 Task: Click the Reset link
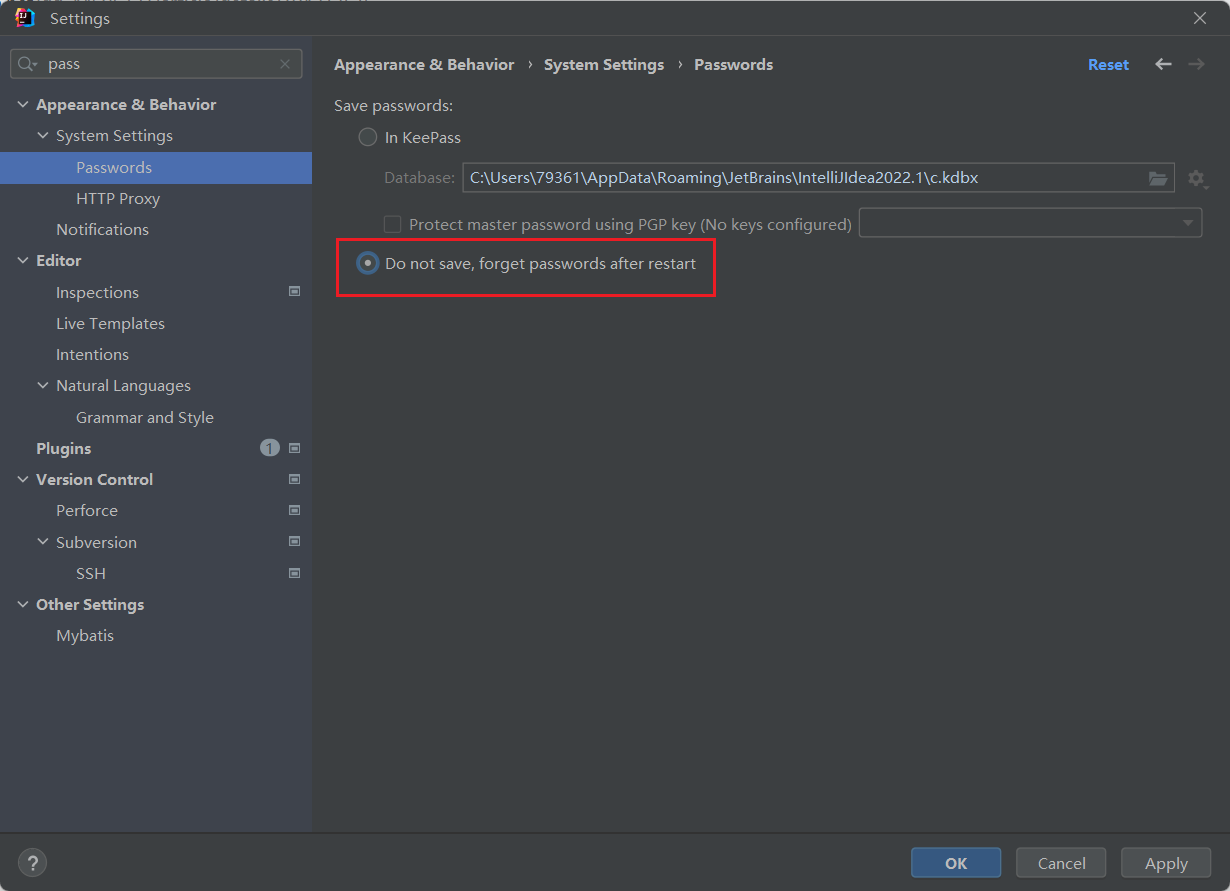pyautogui.click(x=1108, y=64)
